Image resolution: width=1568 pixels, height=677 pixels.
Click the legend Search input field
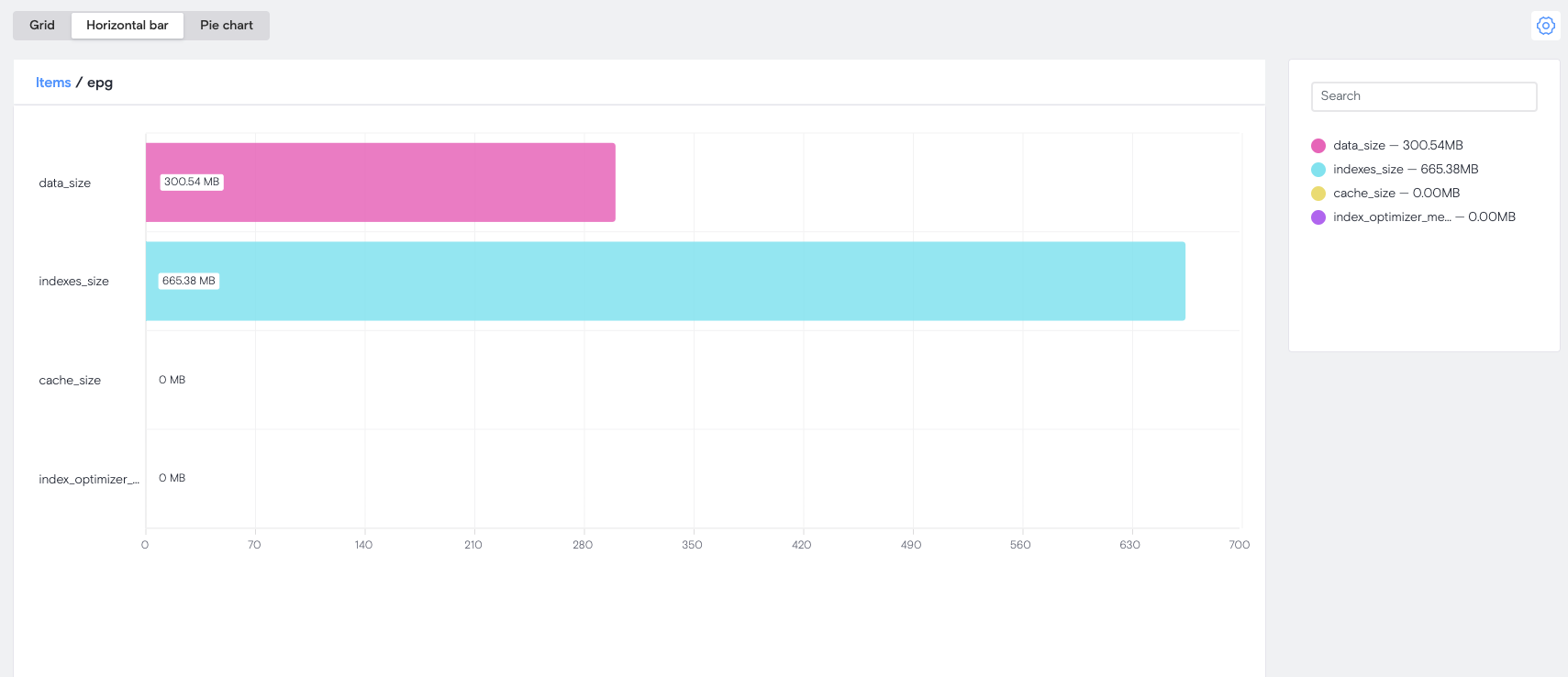[1424, 96]
